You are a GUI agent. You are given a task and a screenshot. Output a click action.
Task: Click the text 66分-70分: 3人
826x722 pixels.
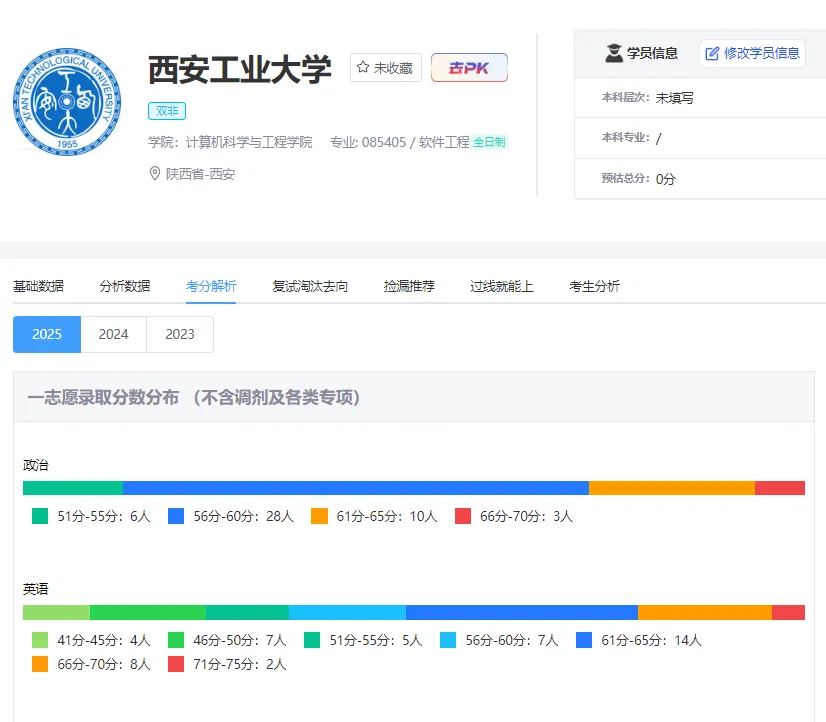pos(526,516)
